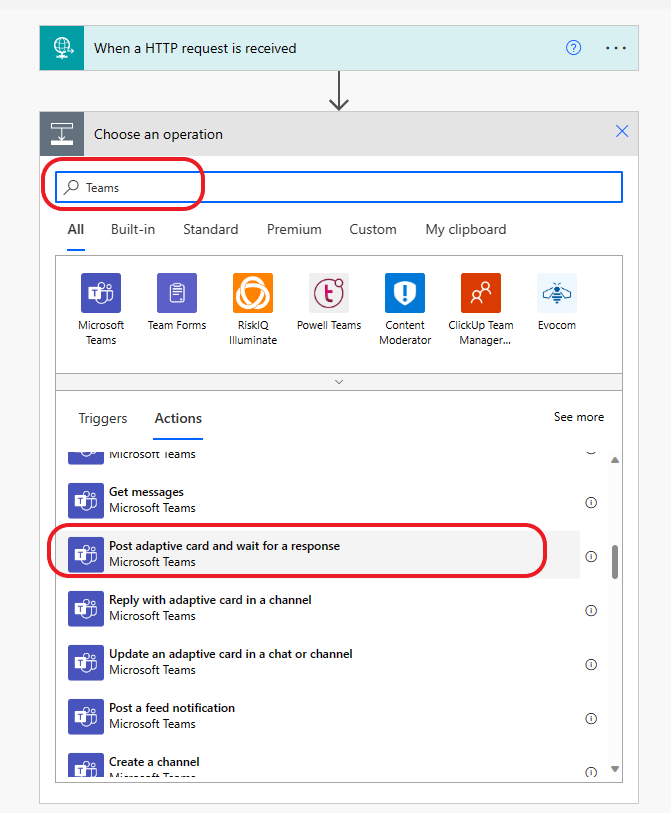Open help for the HTTP request trigger

(x=573, y=48)
